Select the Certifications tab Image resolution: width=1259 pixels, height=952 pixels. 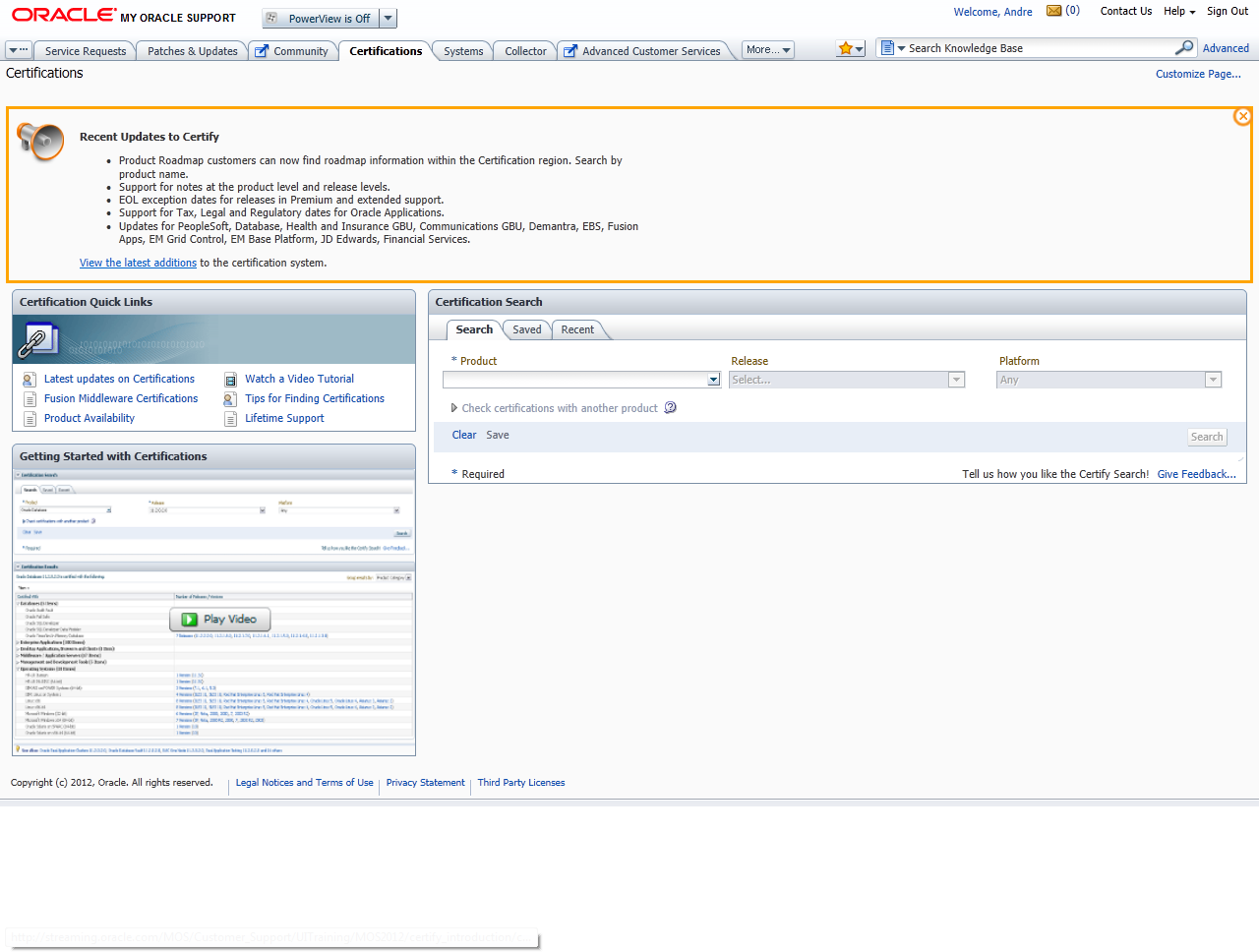click(386, 51)
